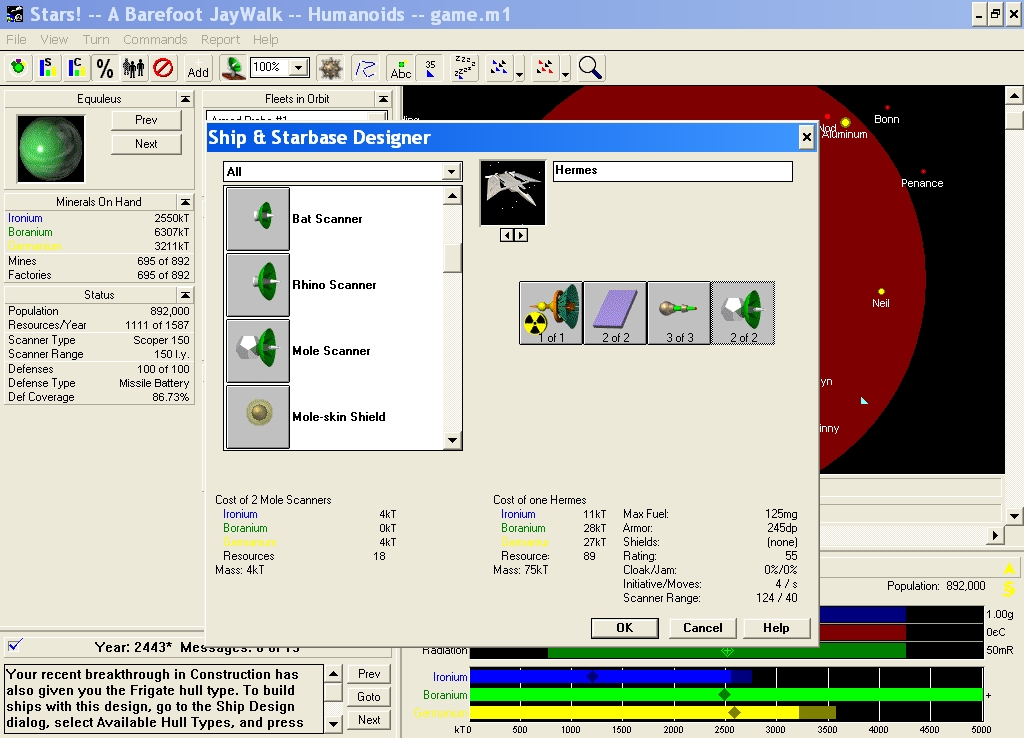Open the All component category dropdown

[451, 172]
